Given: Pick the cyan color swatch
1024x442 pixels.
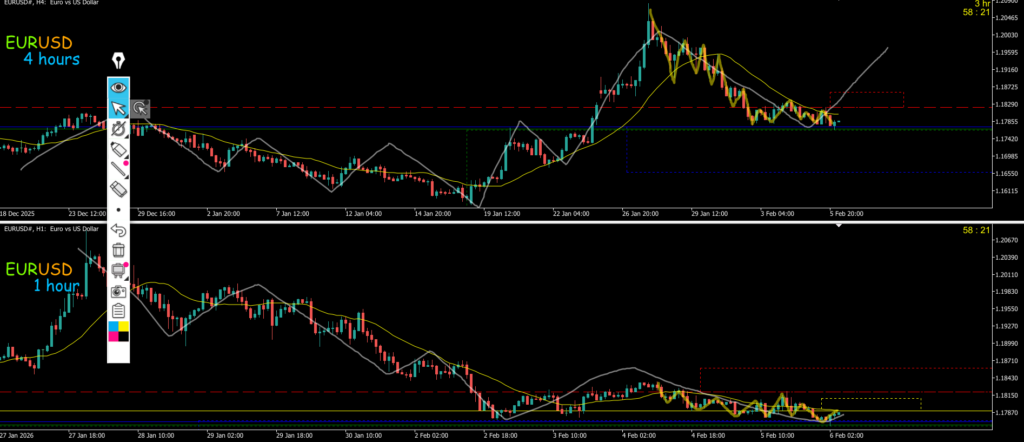Looking at the screenshot, I should tap(113, 326).
